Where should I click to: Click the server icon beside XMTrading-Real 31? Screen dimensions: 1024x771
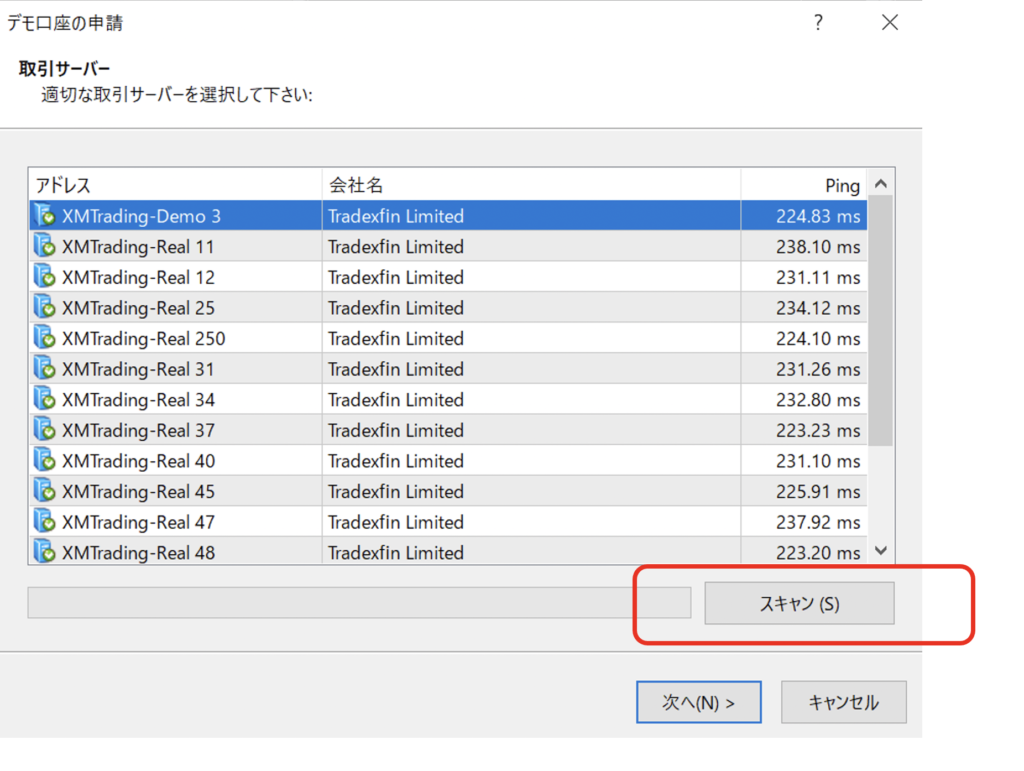[x=44, y=369]
